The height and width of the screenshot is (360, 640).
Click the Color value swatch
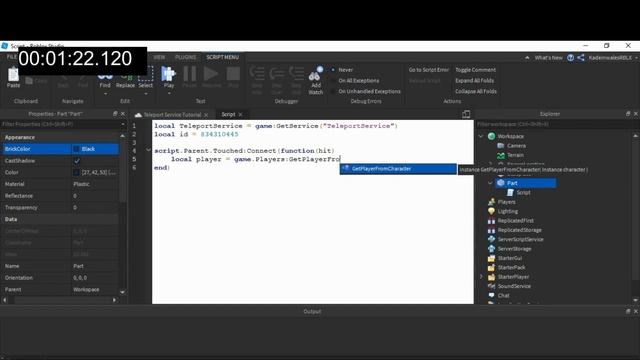tap(76, 173)
